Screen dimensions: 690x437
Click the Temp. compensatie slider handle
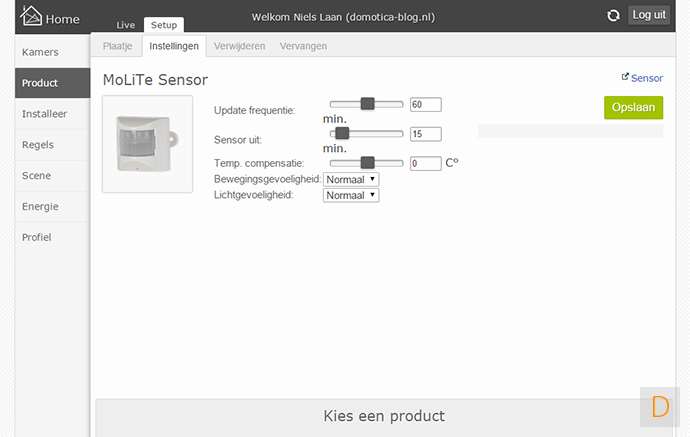click(367, 162)
